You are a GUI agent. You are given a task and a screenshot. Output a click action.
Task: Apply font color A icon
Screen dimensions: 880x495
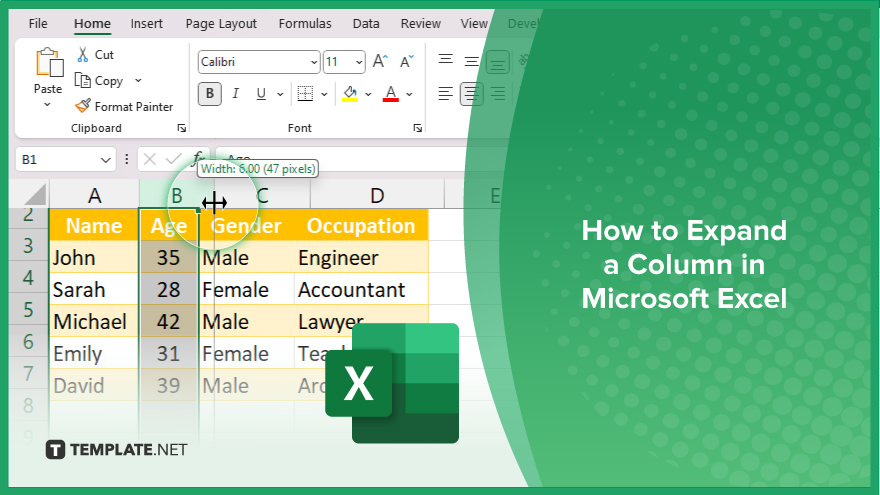point(391,94)
